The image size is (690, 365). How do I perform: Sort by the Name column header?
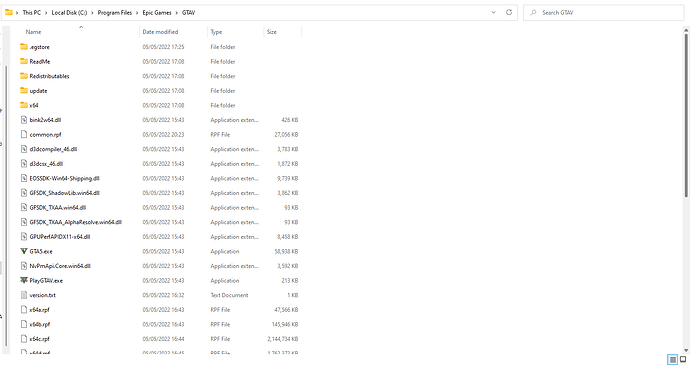pos(33,32)
